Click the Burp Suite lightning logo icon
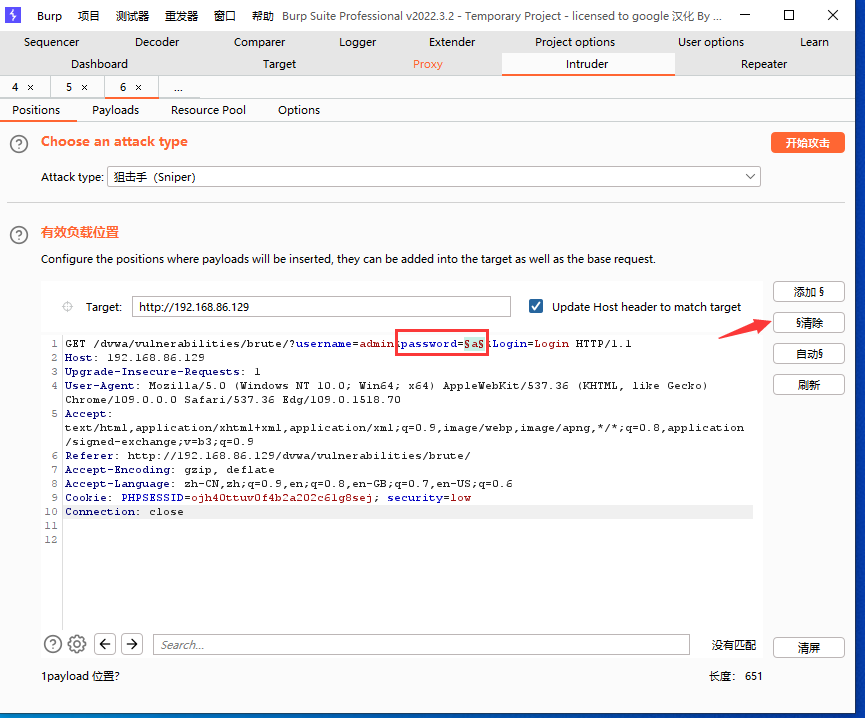 (13, 15)
